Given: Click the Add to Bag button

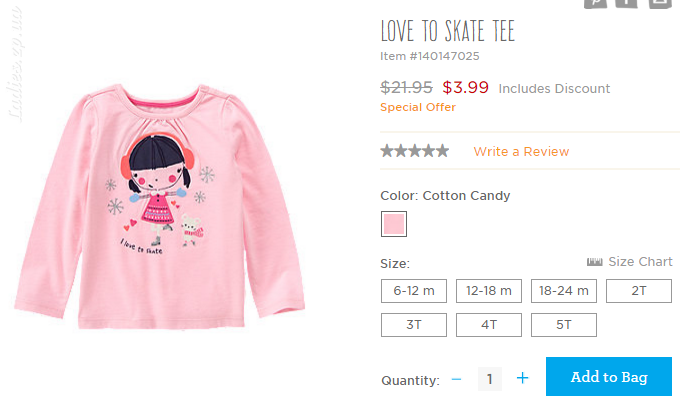Looking at the screenshot, I should pyautogui.click(x=609, y=376).
